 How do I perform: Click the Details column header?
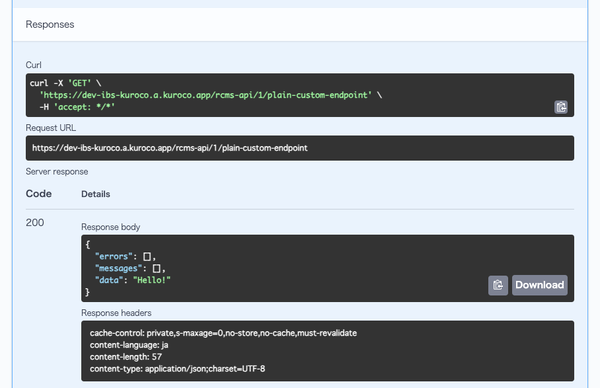pos(96,194)
